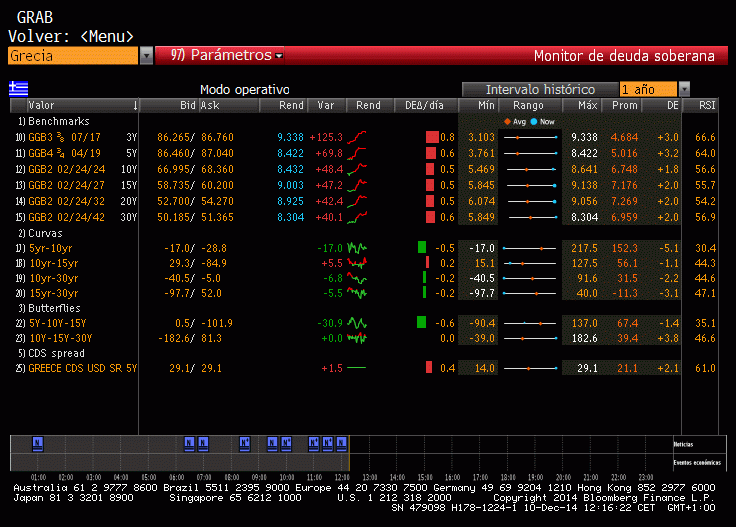Click the Grecia country field

point(73,56)
